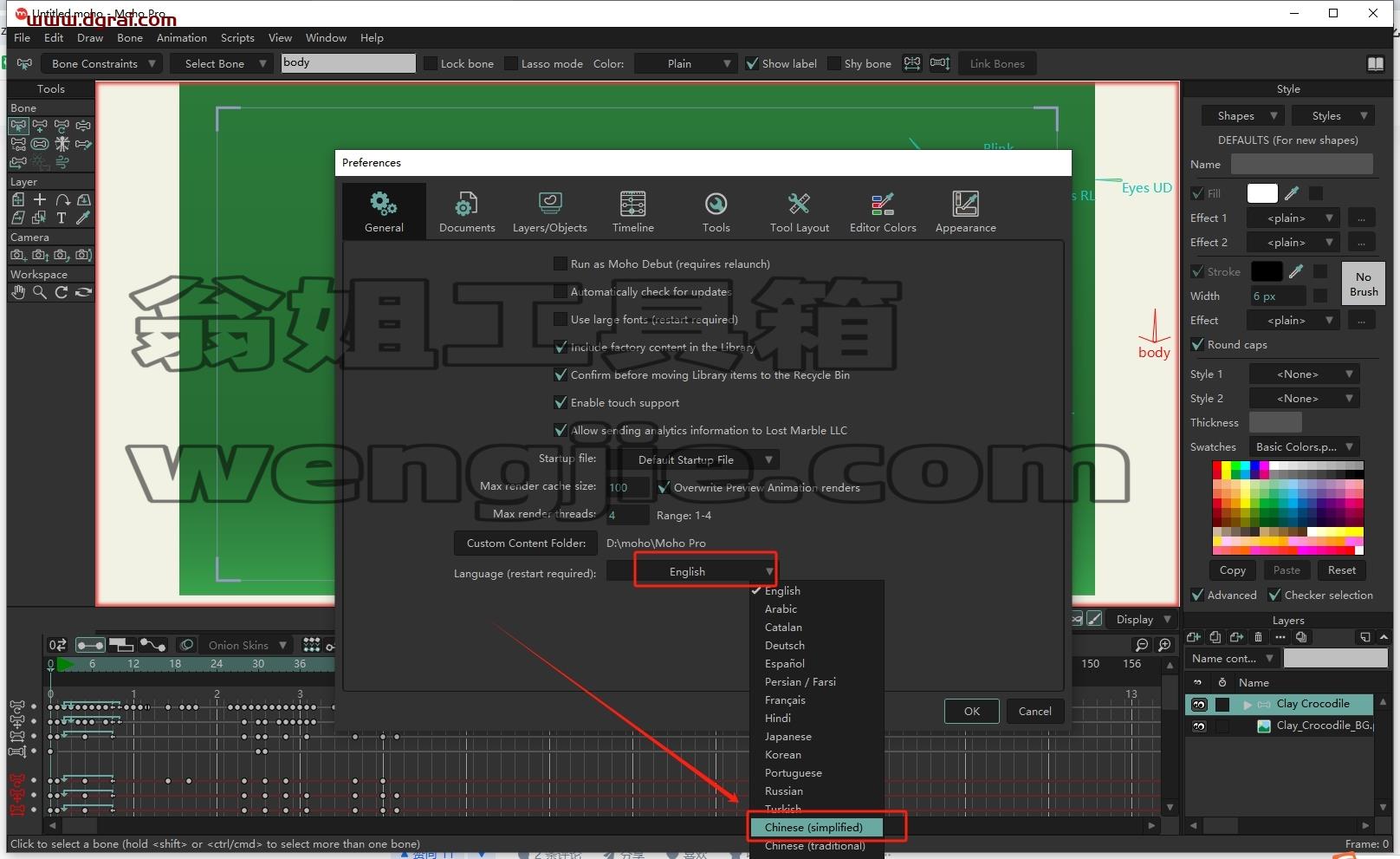Click the white Fill color swatch
Image resolution: width=1400 pixels, height=859 pixels.
click(x=1262, y=193)
